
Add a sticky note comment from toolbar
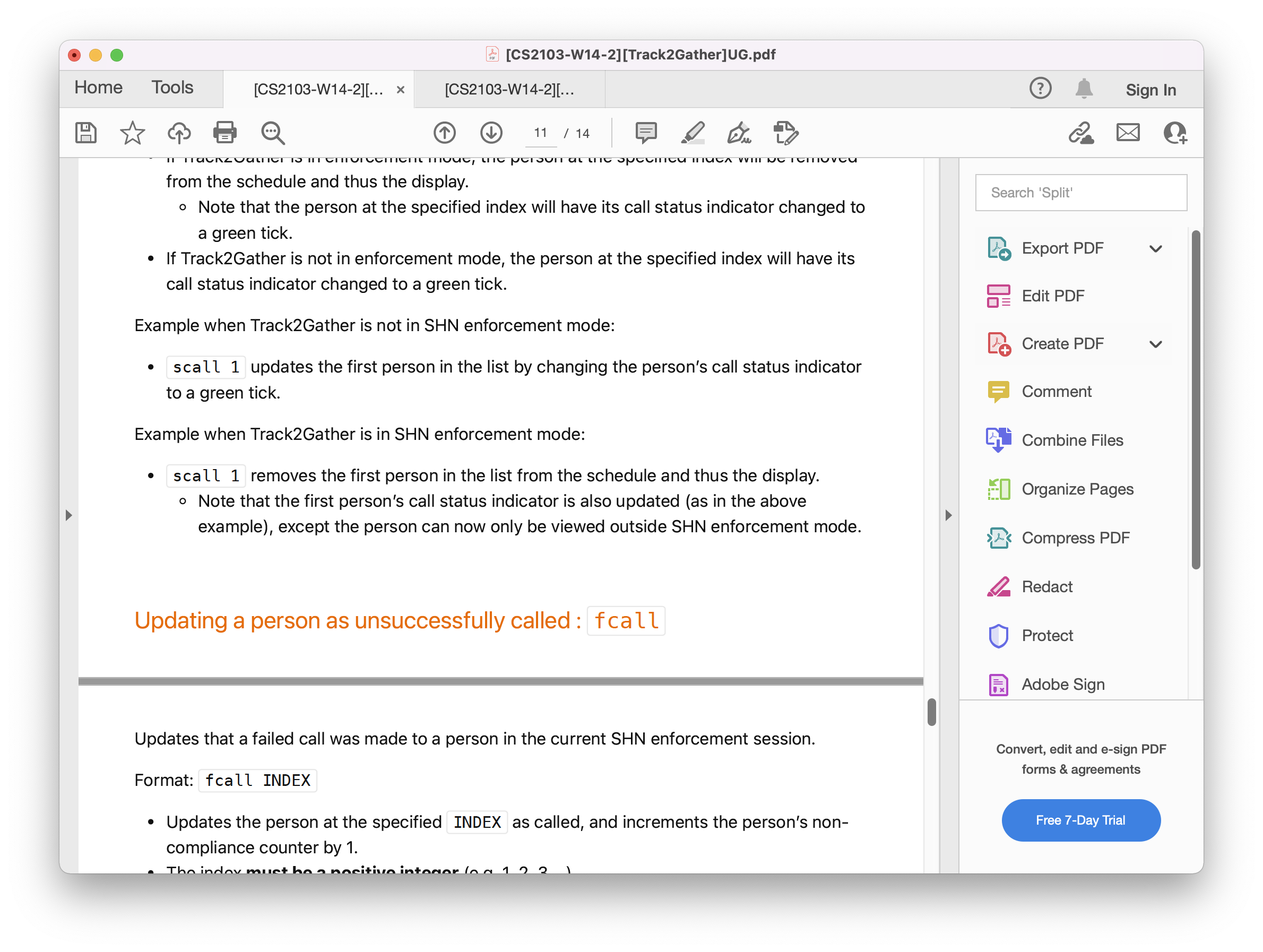tap(646, 133)
